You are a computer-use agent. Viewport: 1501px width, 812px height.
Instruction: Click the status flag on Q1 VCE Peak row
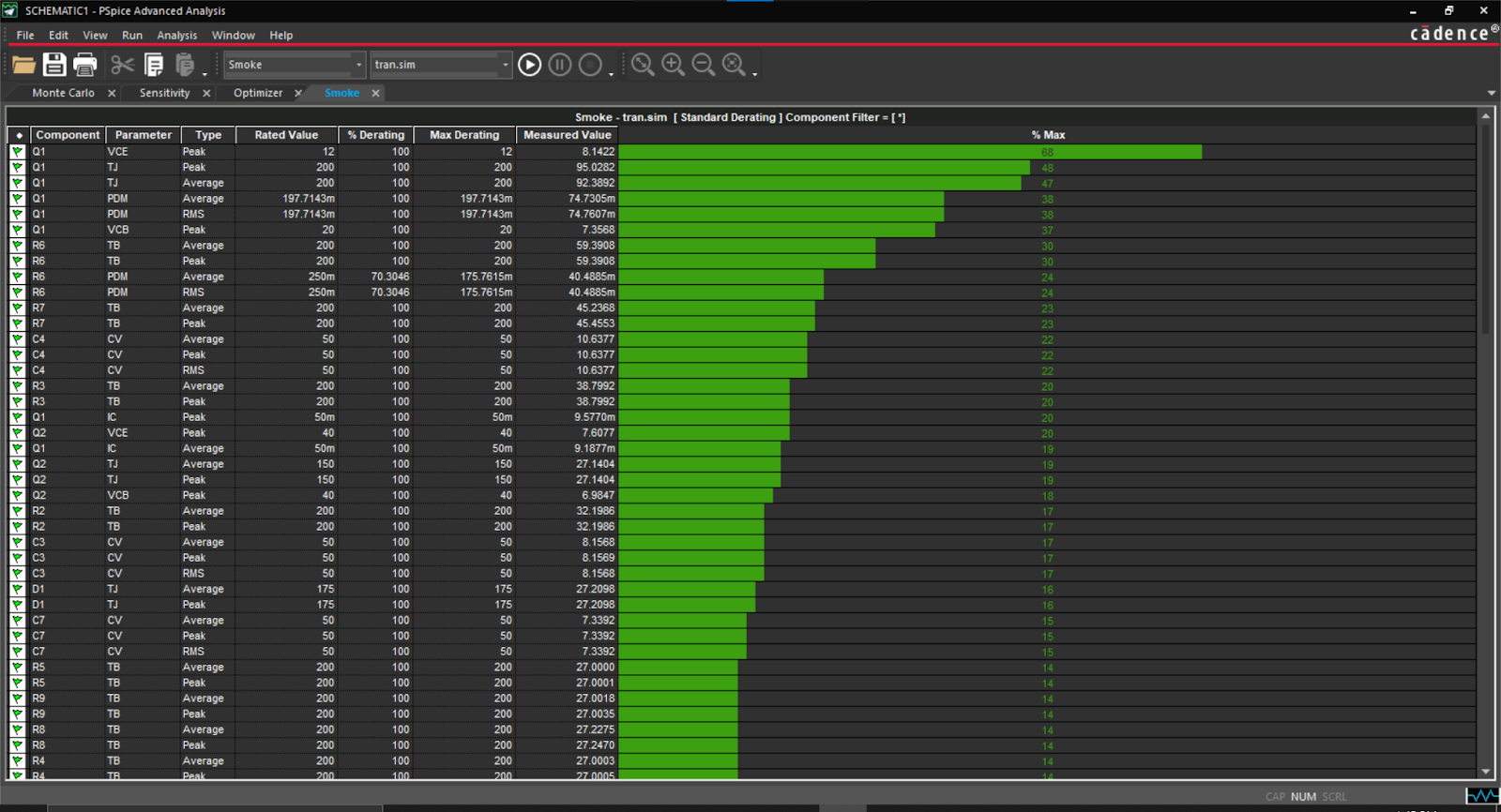18,151
